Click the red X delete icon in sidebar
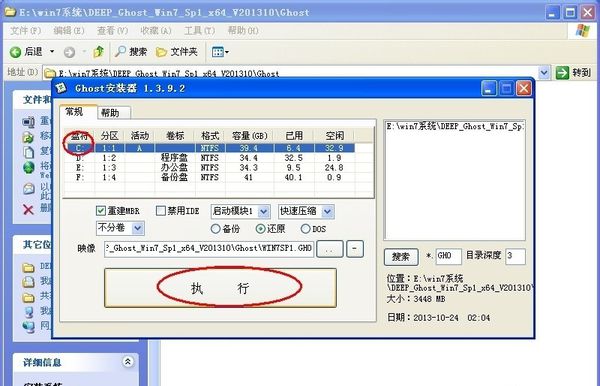600x386 pixels. pyautogui.click(x=28, y=209)
